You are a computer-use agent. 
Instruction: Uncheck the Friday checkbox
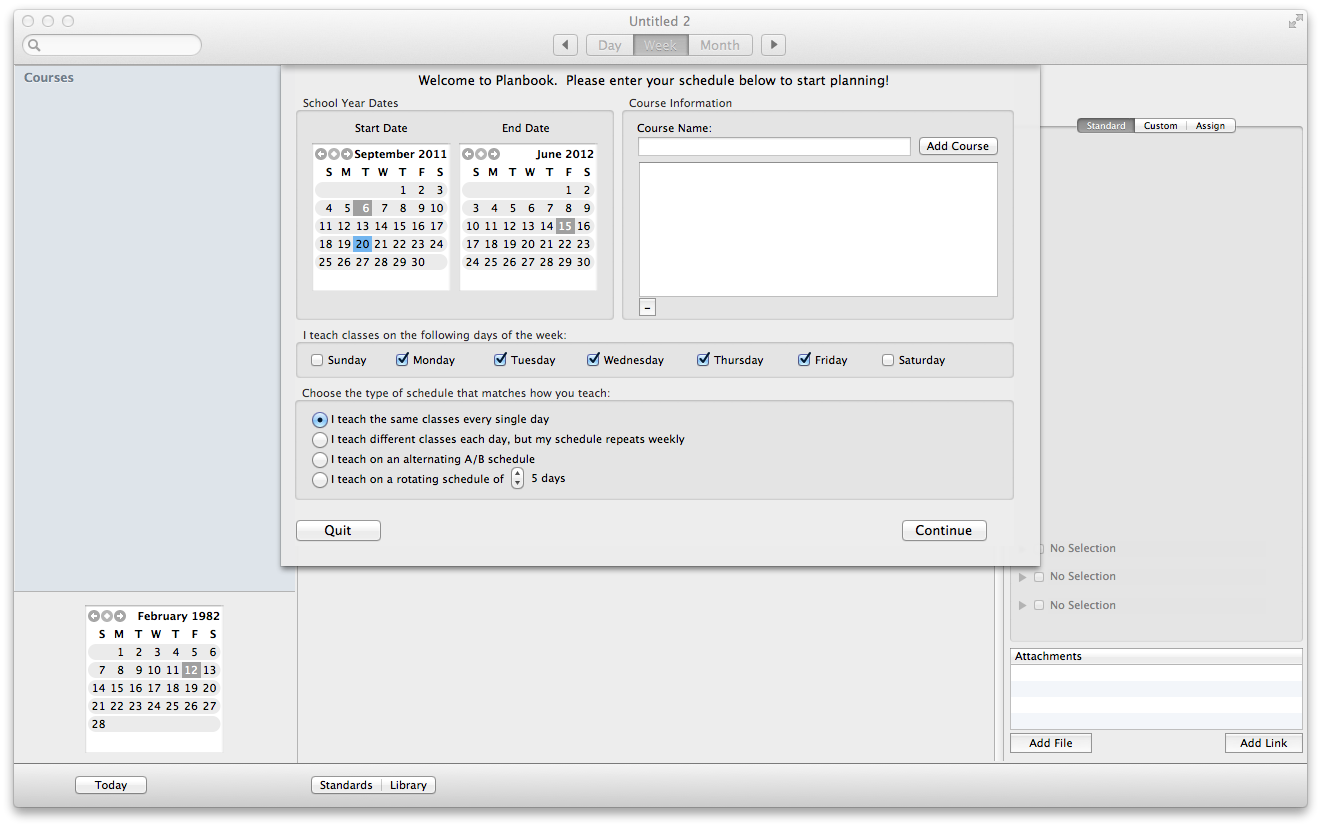[x=805, y=360]
